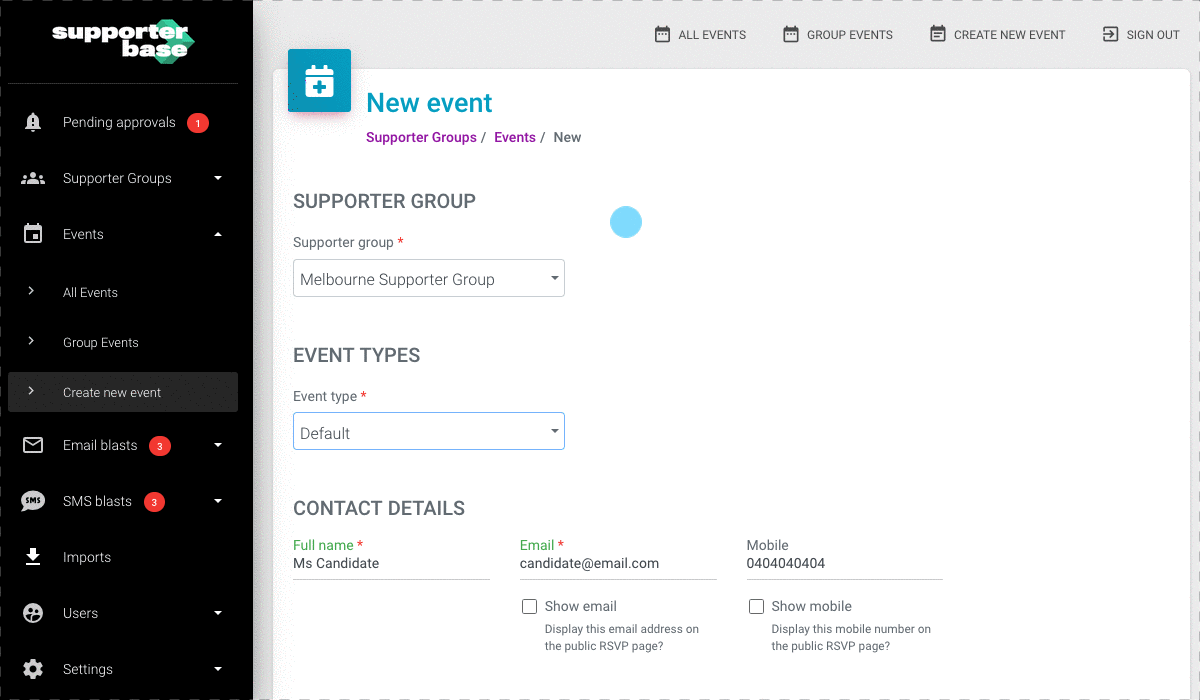The image size is (1200, 700).
Task: Open the Supporter group dropdown
Action: point(428,279)
